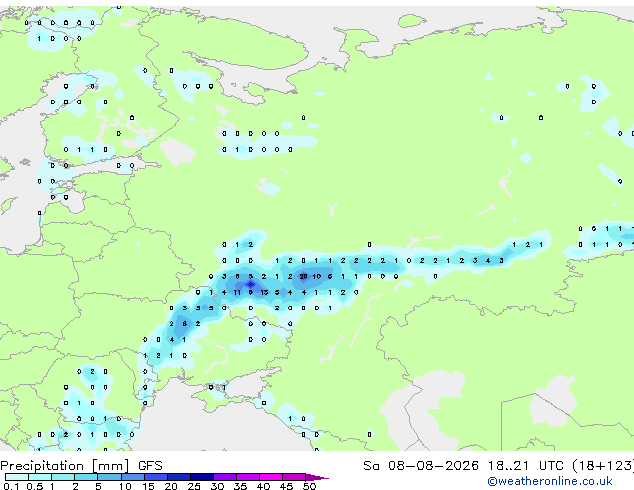Screen dimensions: 634x490
Task: Click the '45' legend scale label
Action: click(x=286, y=486)
